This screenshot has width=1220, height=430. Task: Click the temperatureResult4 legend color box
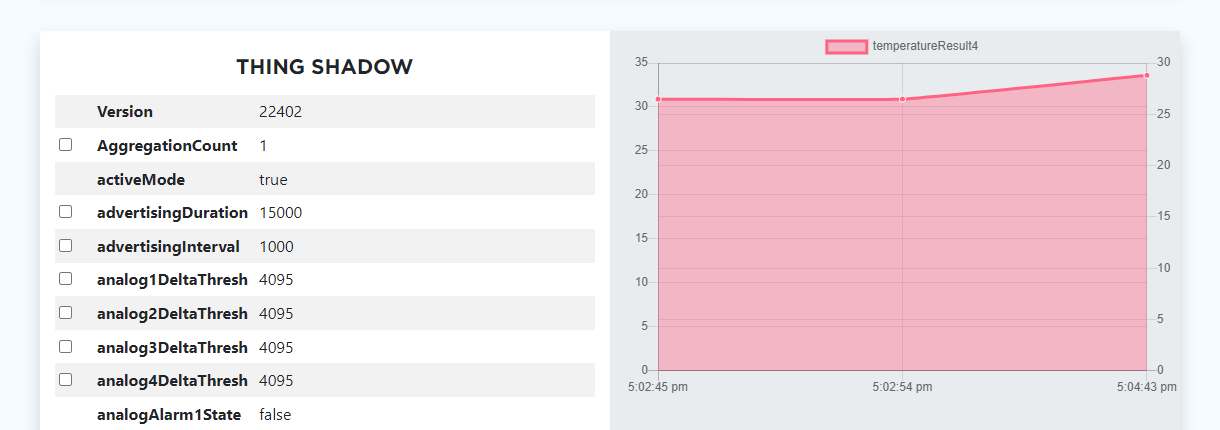point(846,46)
